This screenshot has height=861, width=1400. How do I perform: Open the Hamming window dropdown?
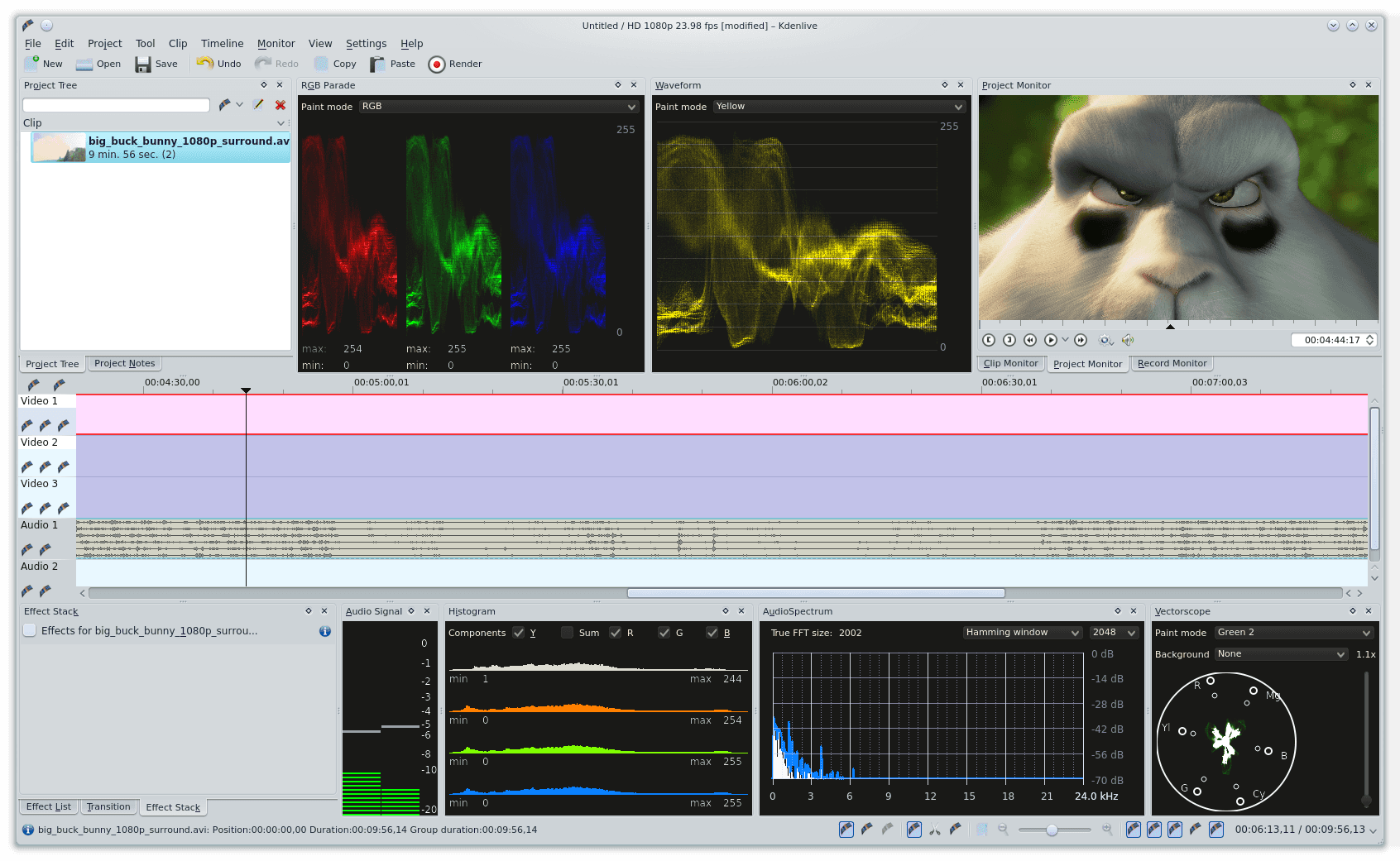[1022, 633]
